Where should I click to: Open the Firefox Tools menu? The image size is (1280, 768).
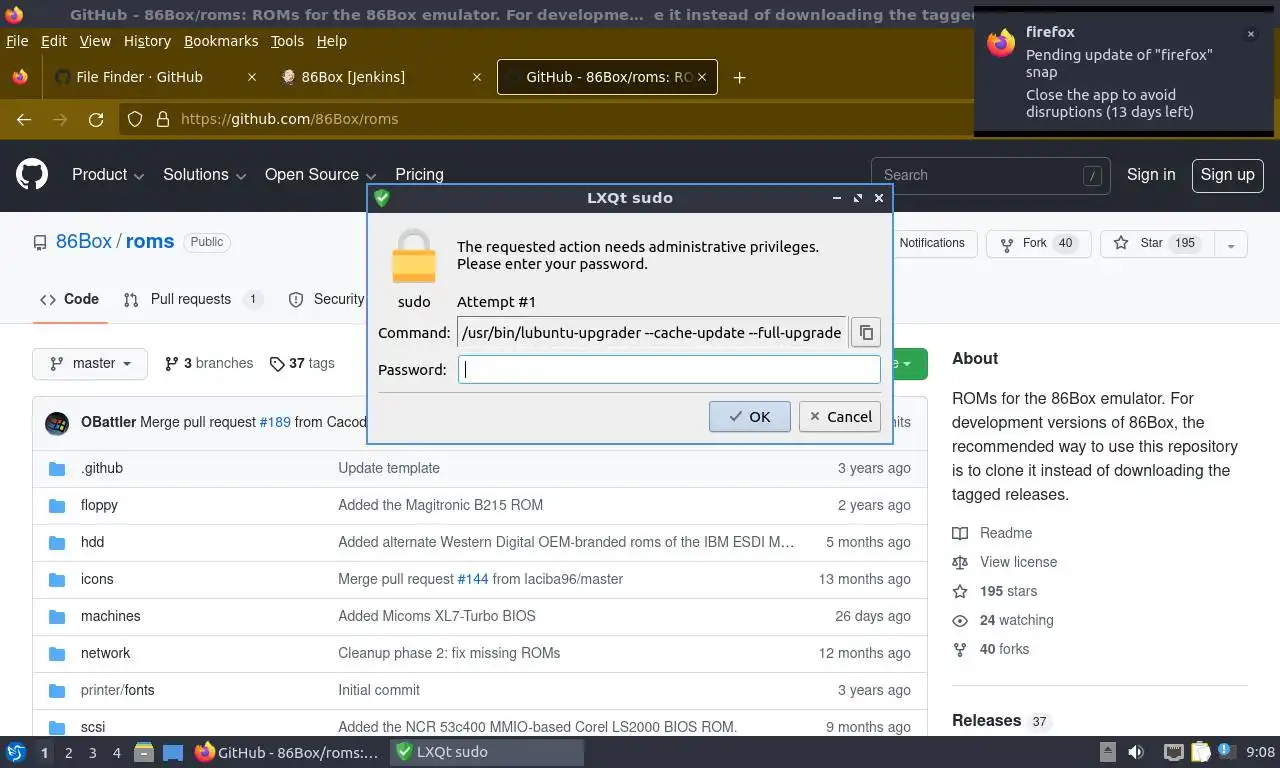(x=287, y=41)
